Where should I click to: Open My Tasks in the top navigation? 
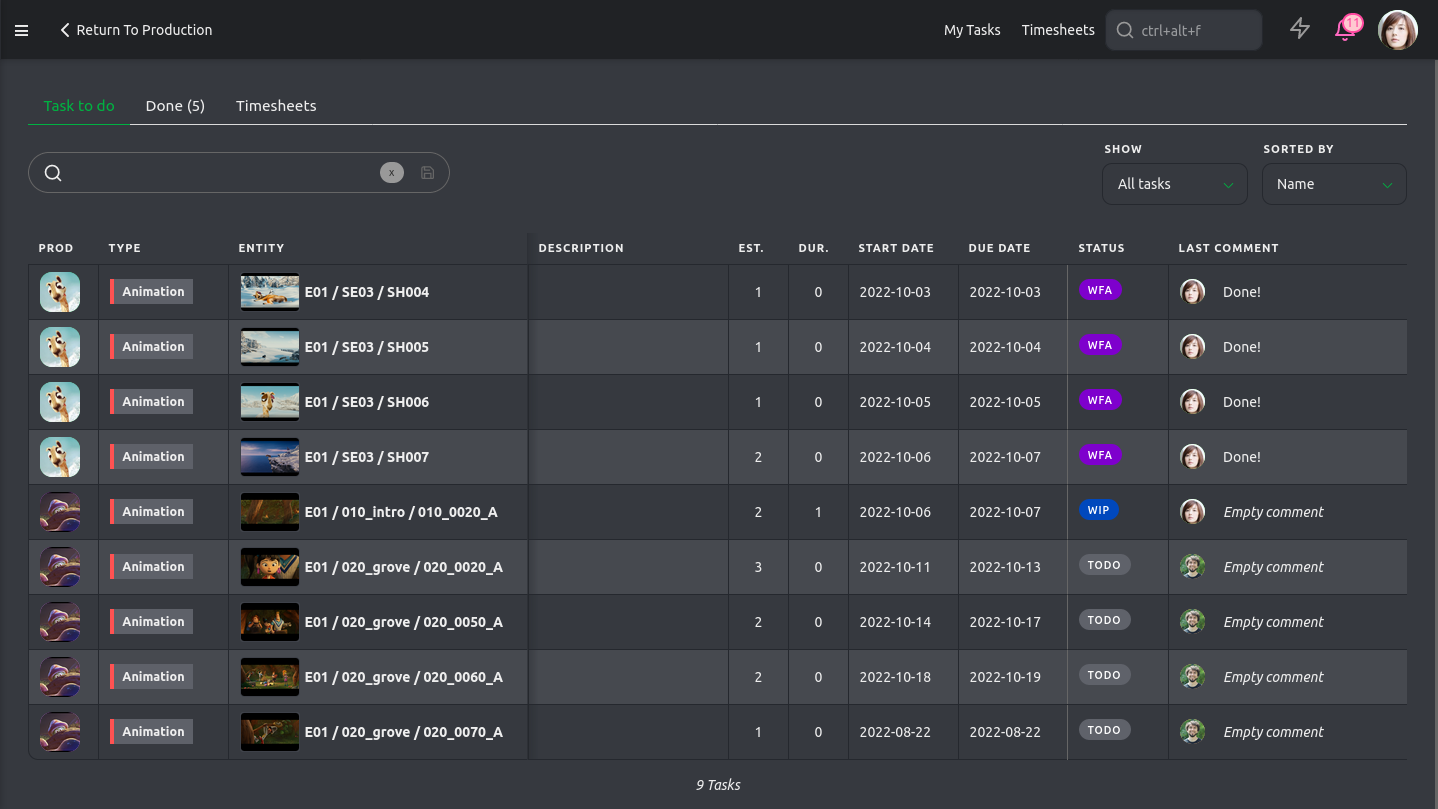(x=972, y=30)
